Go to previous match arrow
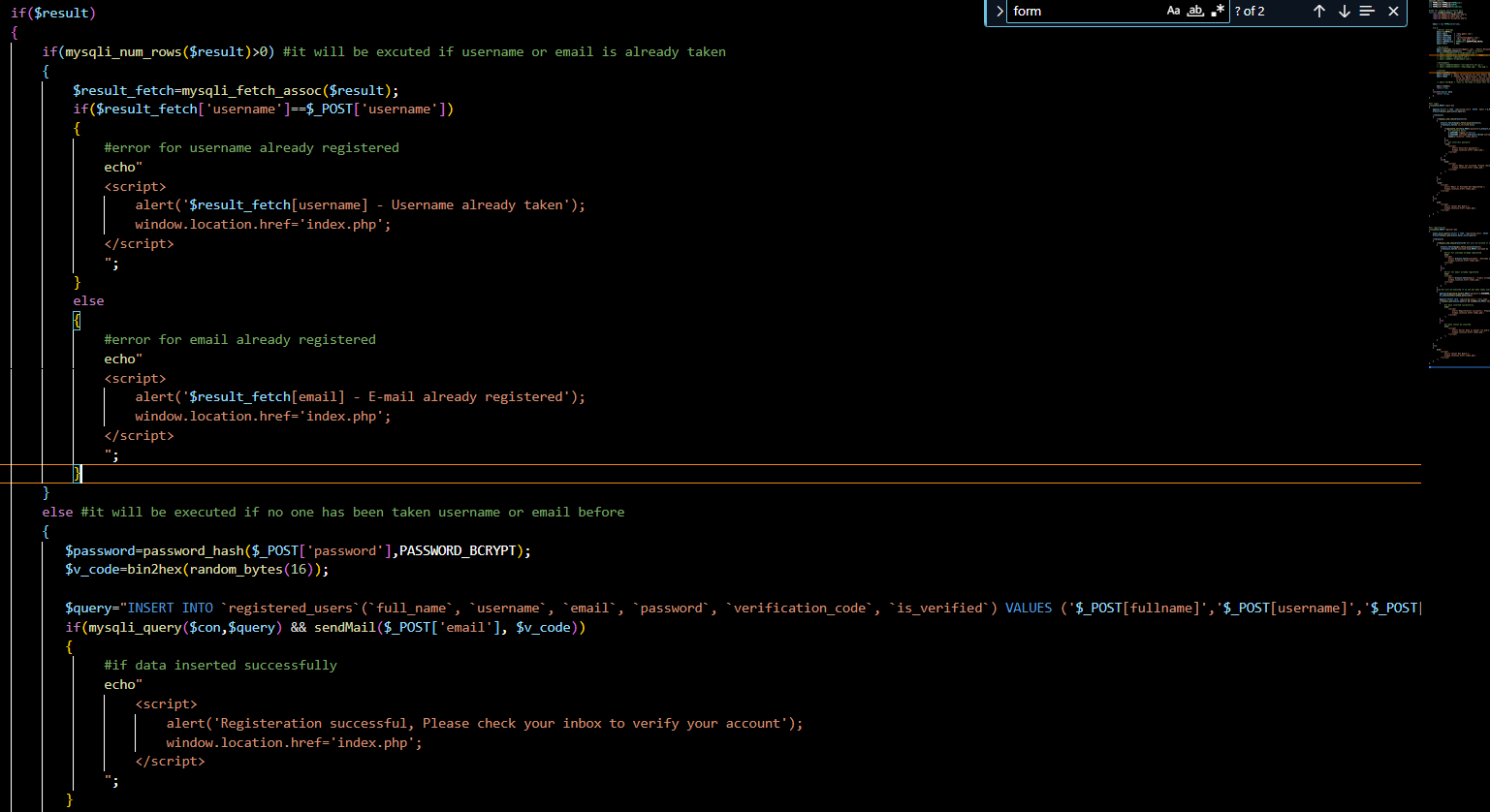The height and width of the screenshot is (812, 1490). tap(1319, 12)
